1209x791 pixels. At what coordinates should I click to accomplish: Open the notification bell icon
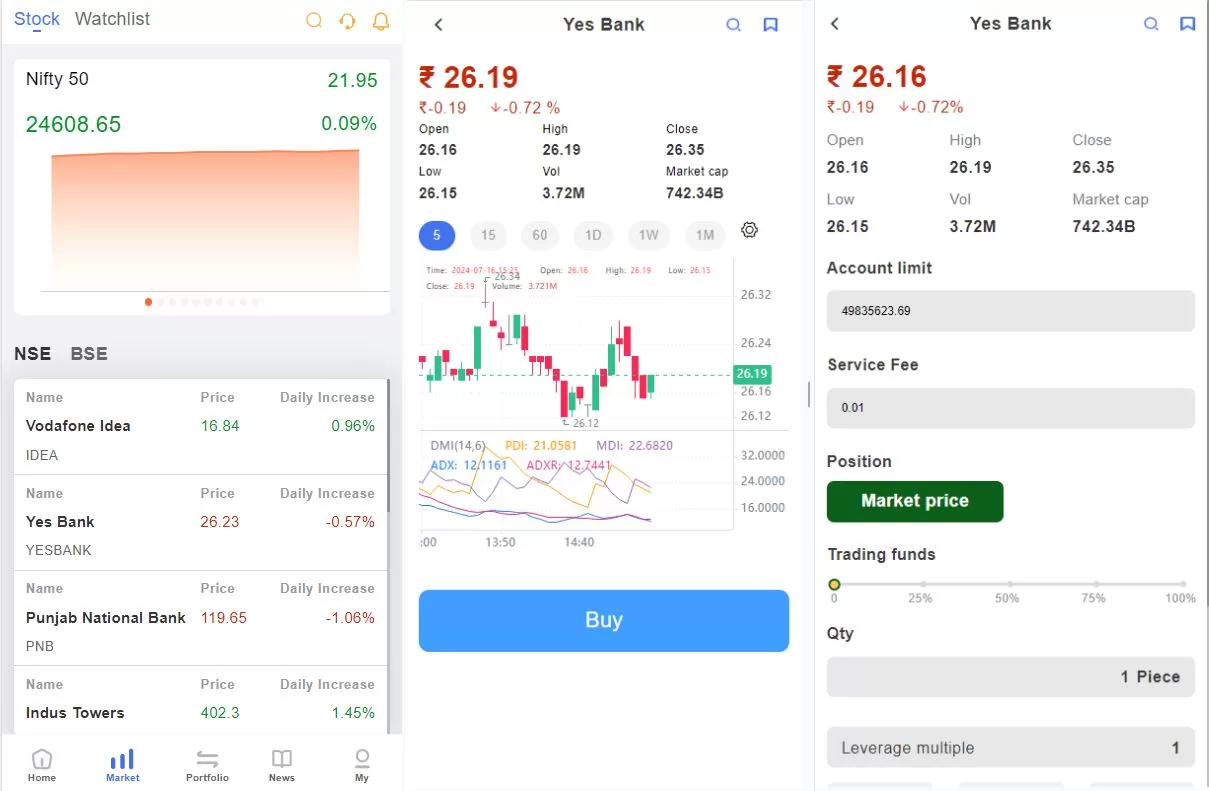tap(381, 20)
